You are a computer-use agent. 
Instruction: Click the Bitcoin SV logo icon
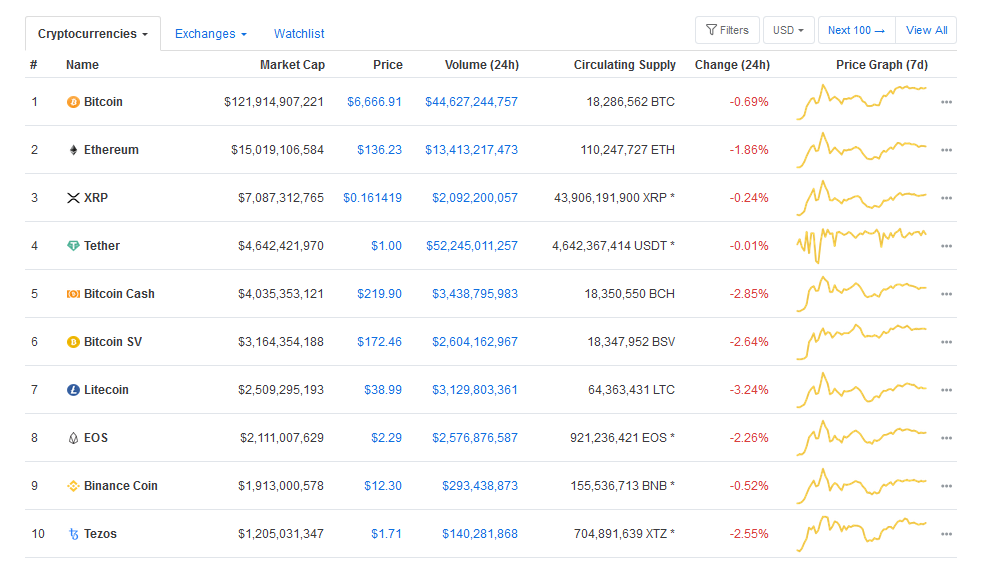pos(73,342)
